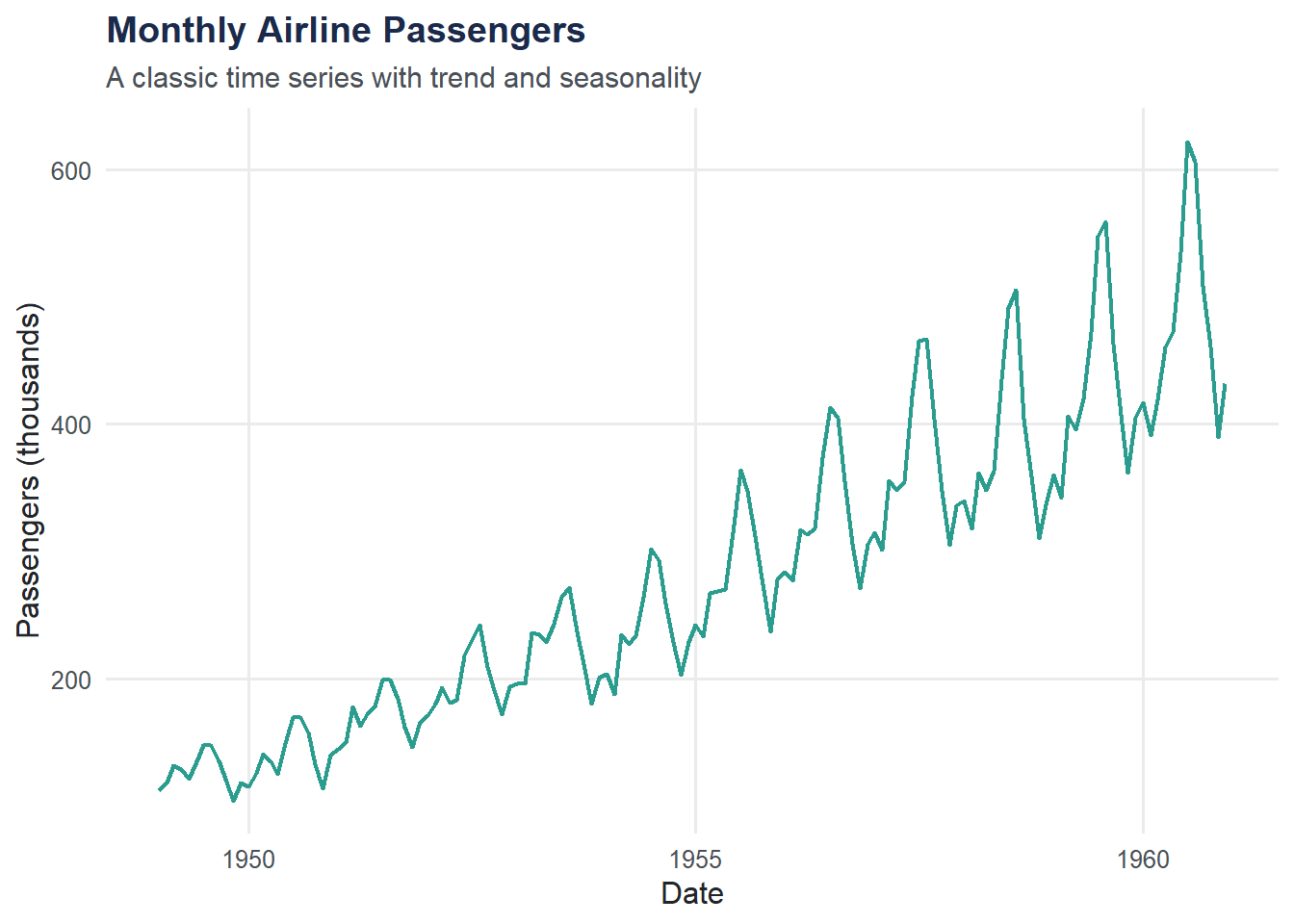
Task: Click where the 1955 and 600 gridlines cross
Action: pos(695,169)
